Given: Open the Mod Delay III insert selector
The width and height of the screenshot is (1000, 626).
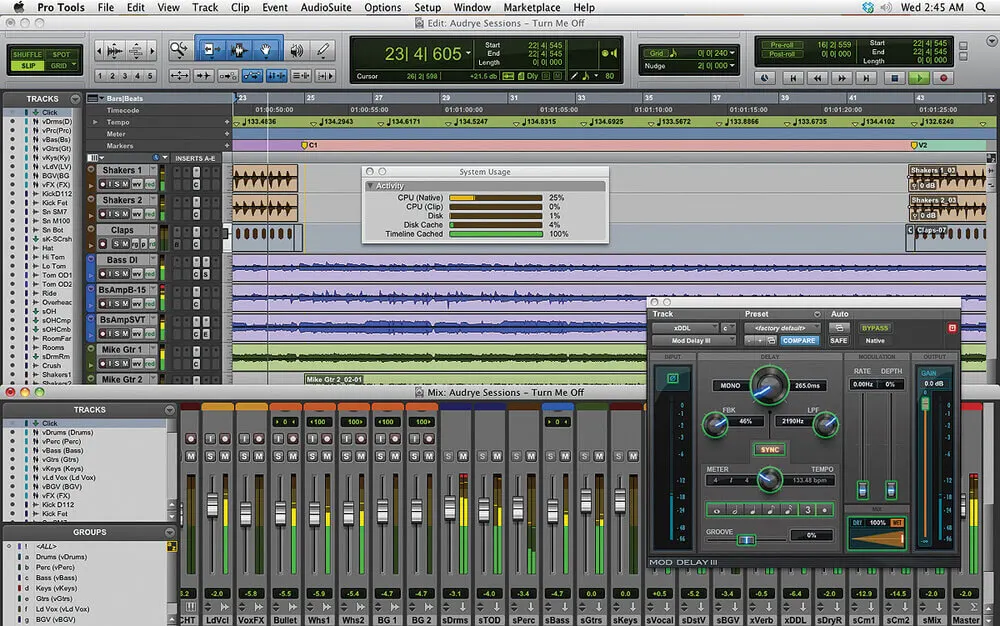Looking at the screenshot, I should [692, 339].
